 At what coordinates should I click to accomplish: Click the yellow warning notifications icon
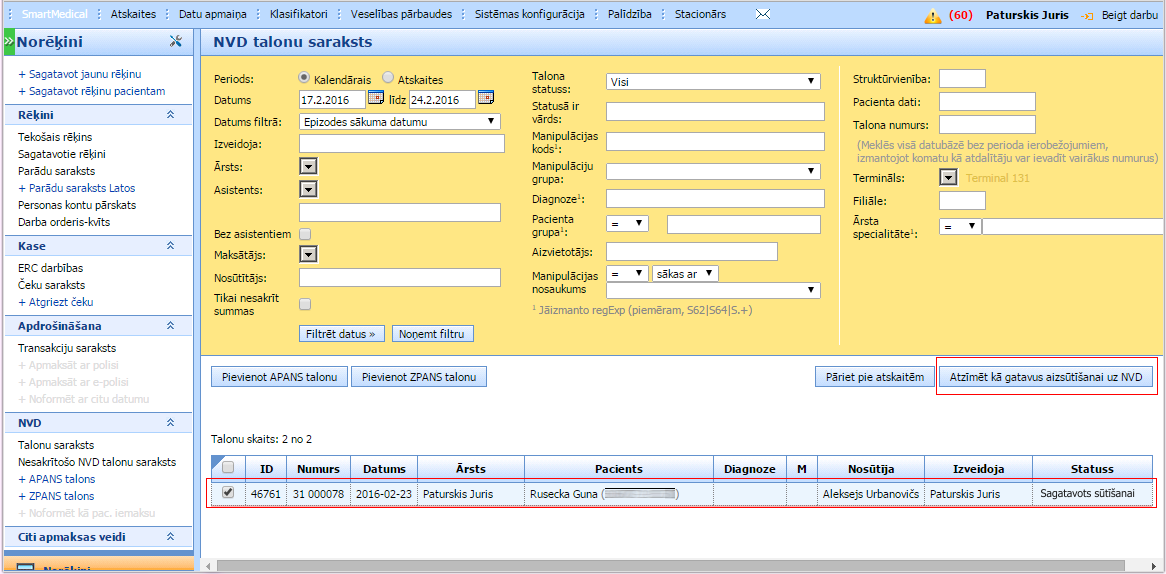coord(933,16)
